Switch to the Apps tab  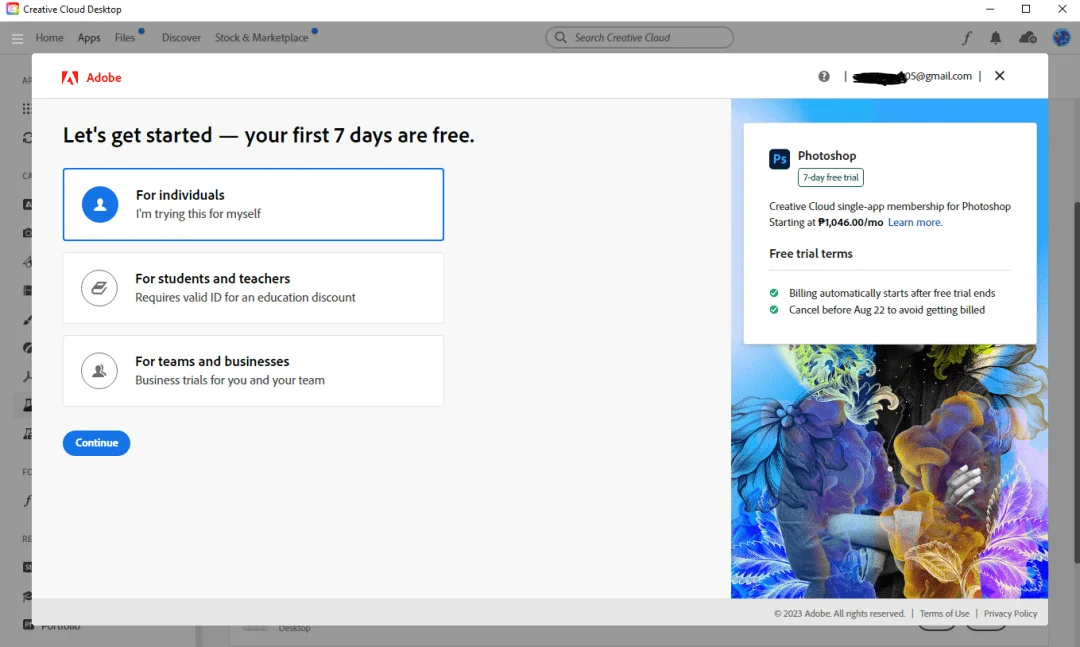(89, 38)
